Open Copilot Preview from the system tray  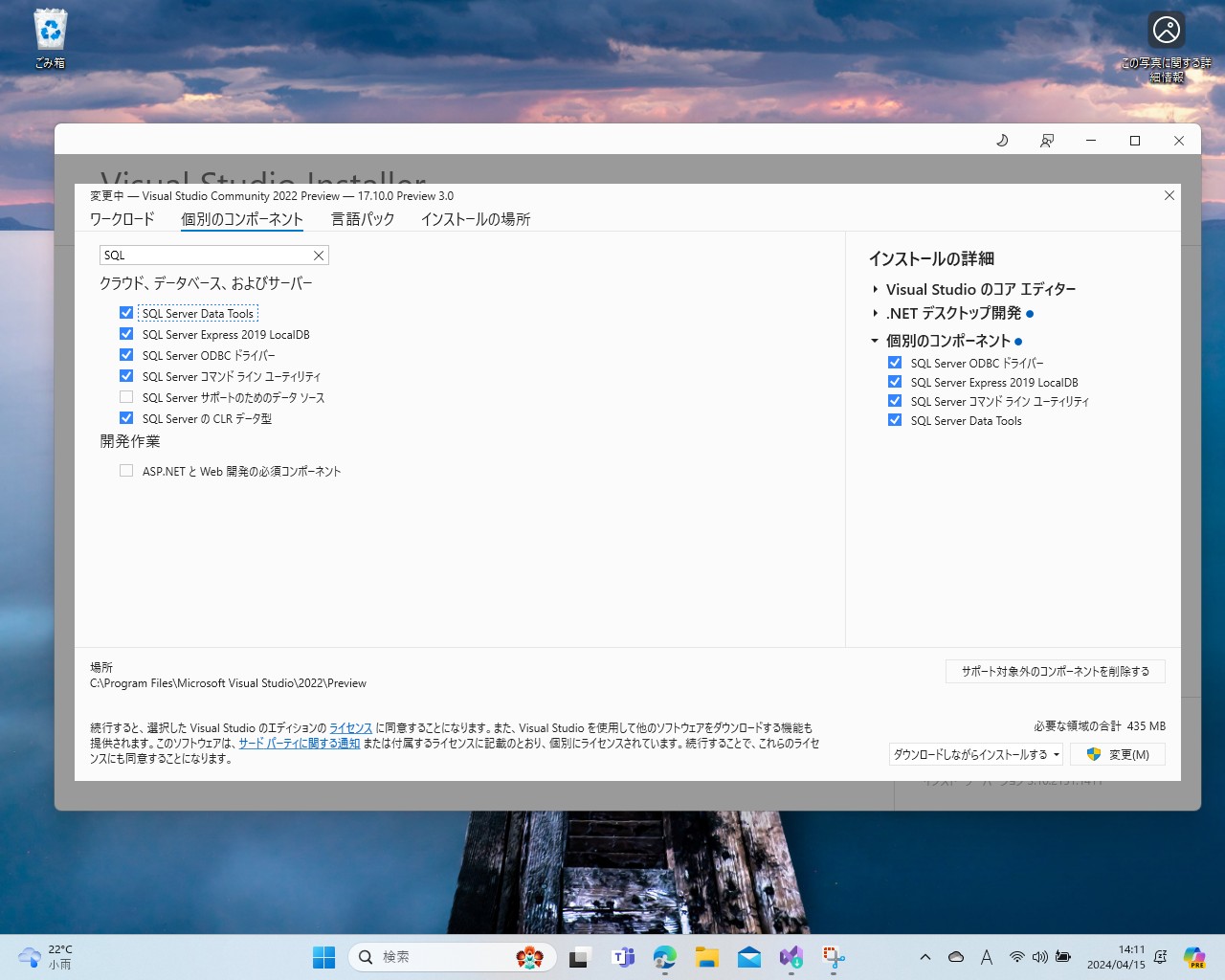1193,957
